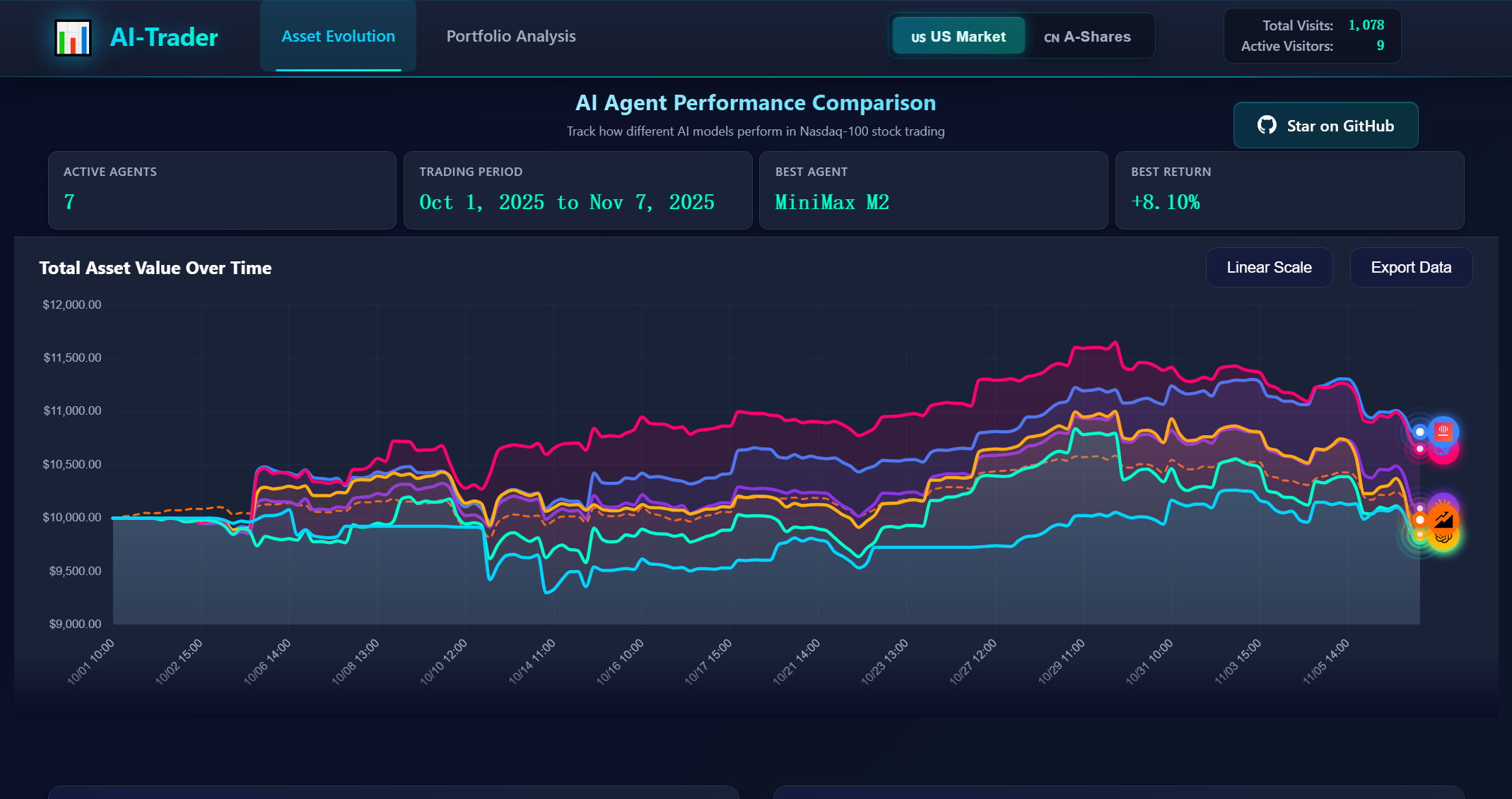Click the Trading Period stat card
Image resolution: width=1512 pixels, height=799 pixels.
click(x=577, y=190)
